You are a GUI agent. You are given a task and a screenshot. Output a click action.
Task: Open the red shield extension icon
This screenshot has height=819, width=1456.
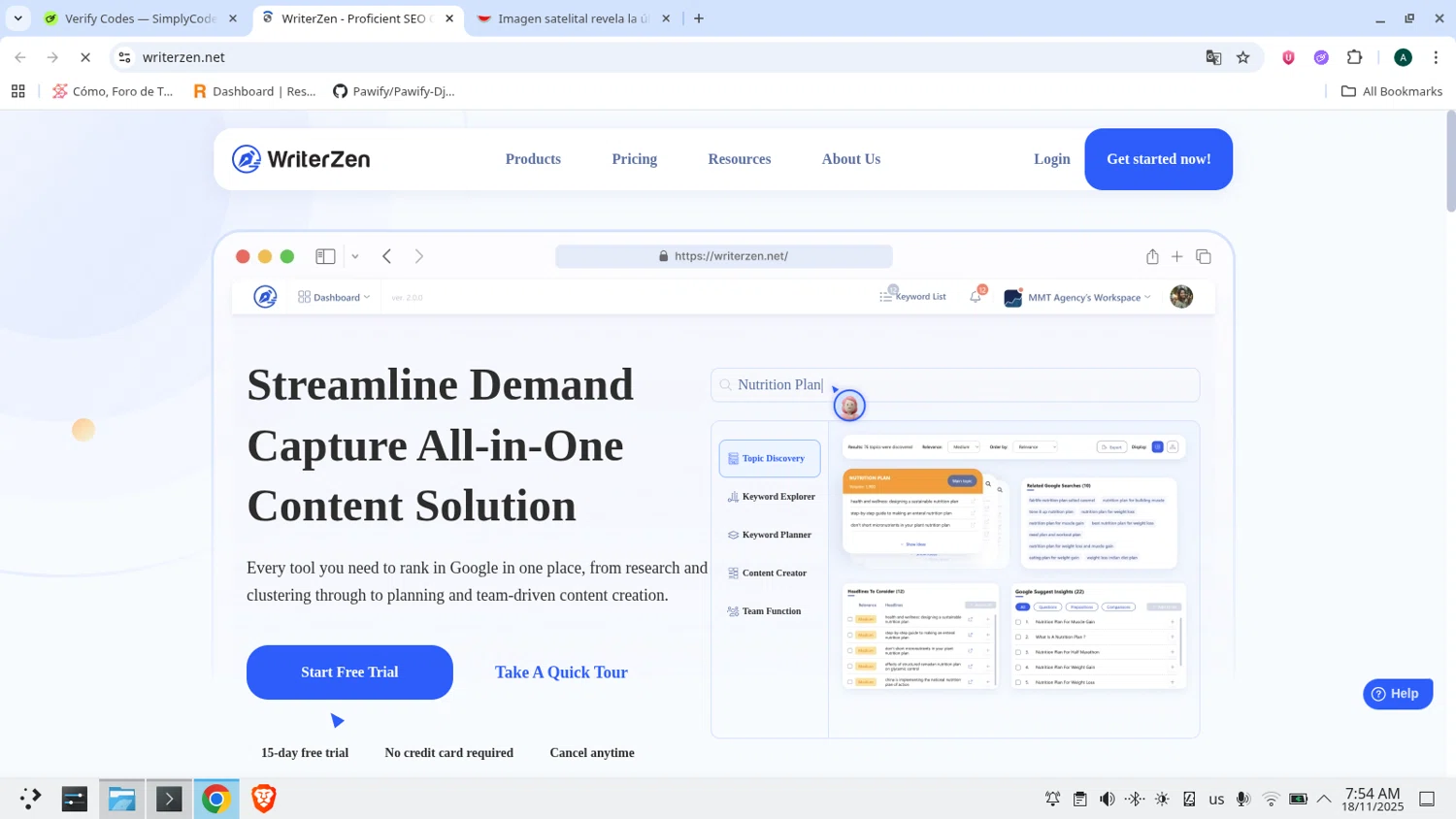1289,57
